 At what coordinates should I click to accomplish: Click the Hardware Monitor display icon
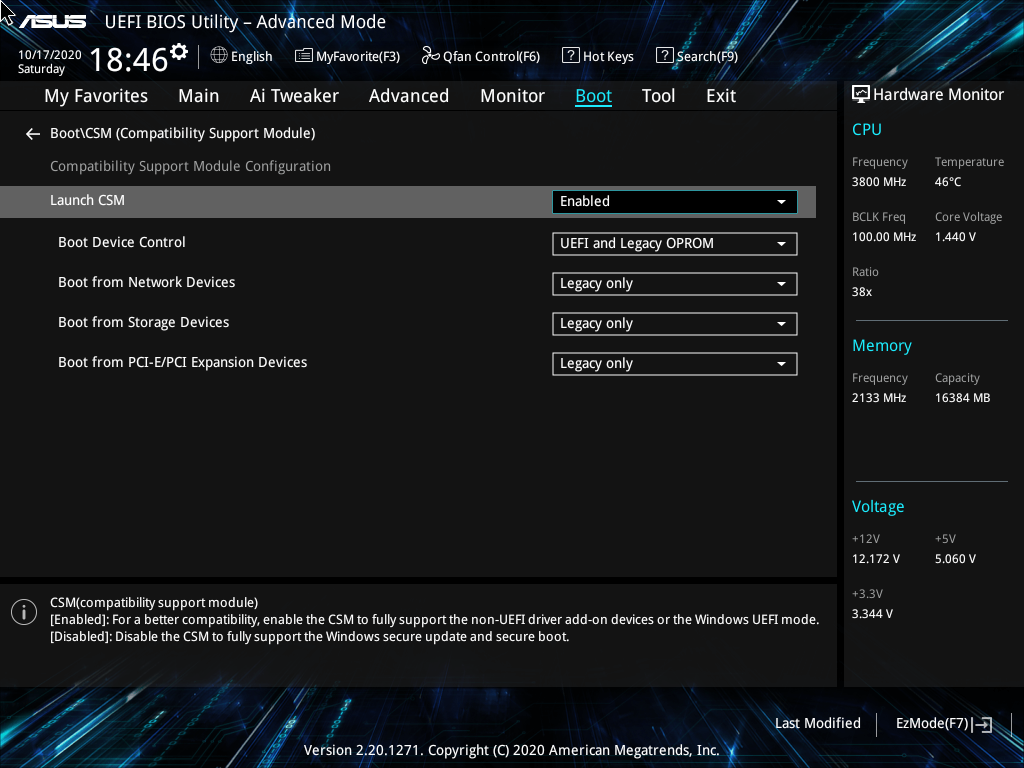861,95
